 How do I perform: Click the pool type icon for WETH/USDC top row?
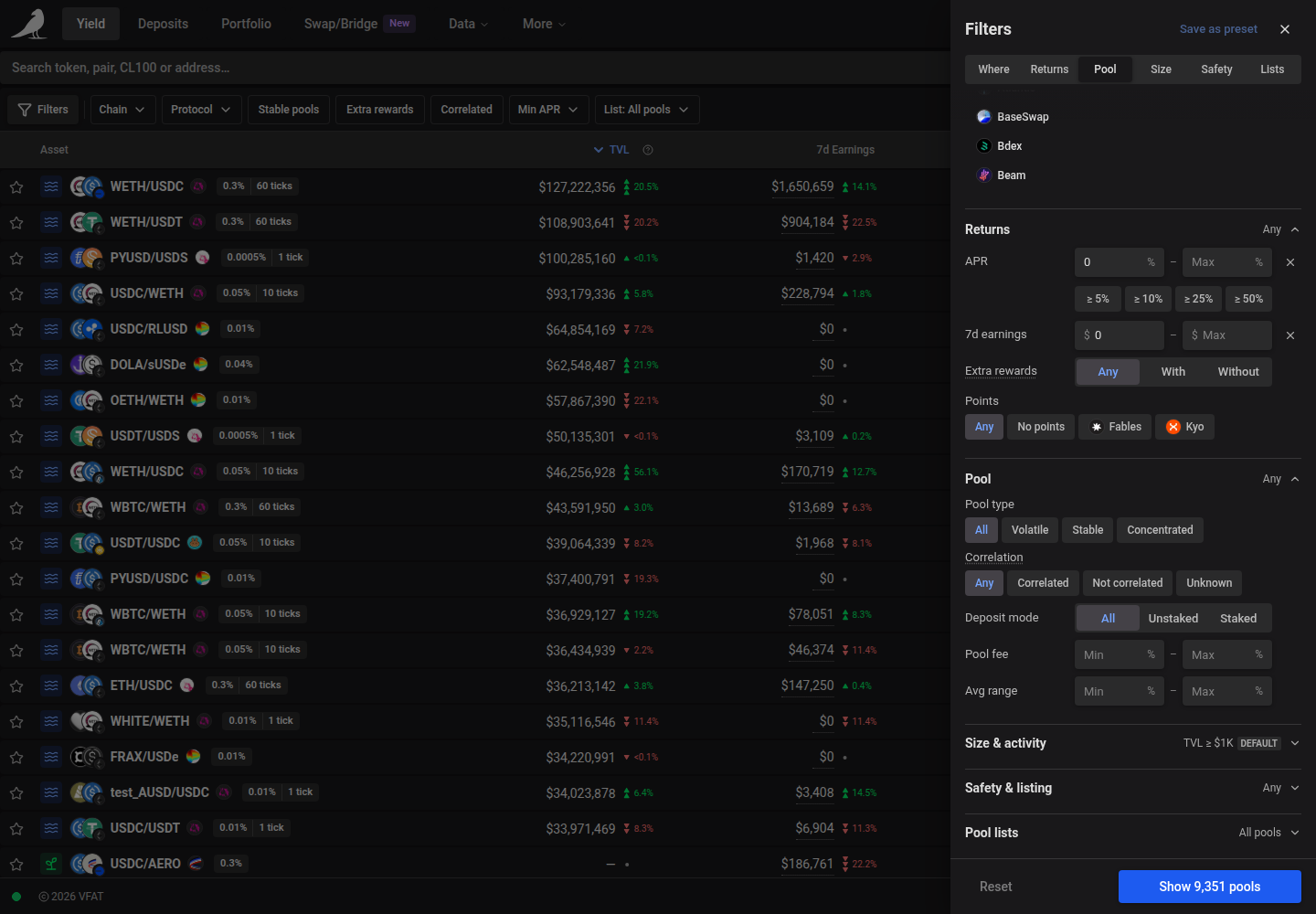51,186
